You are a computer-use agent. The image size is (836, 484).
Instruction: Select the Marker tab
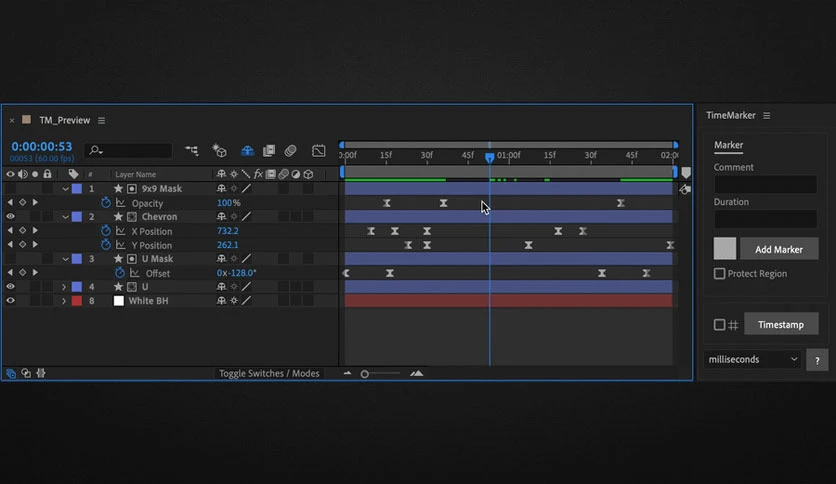point(728,145)
